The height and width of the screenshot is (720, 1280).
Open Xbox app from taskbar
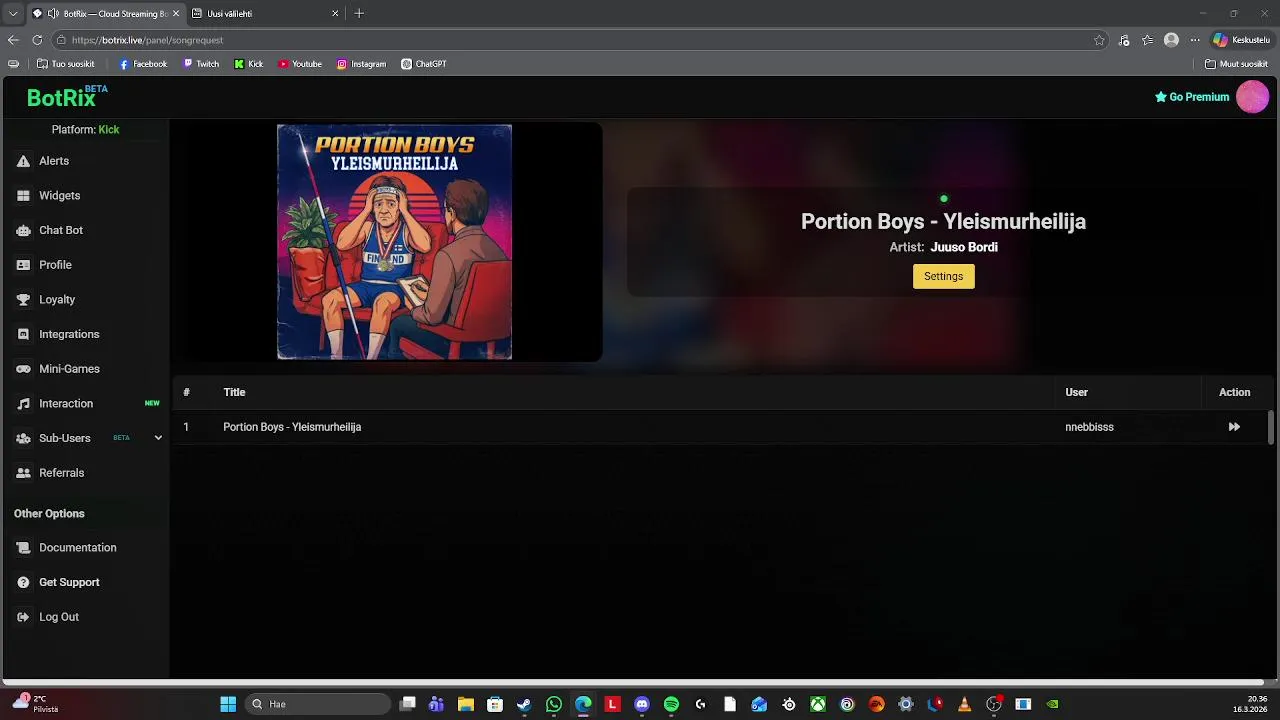818,704
